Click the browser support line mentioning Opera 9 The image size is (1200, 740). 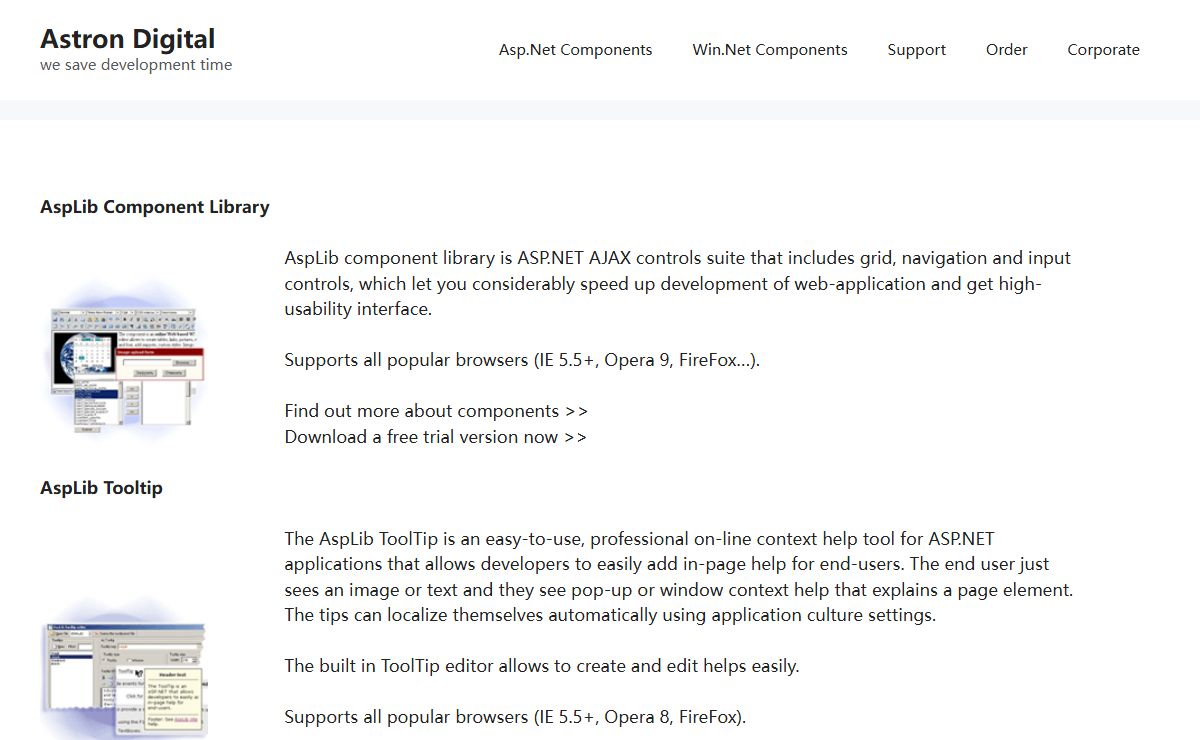click(522, 360)
